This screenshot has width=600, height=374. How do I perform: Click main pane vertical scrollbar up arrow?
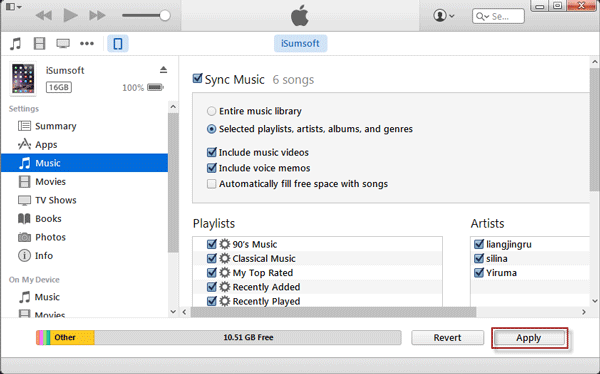[595, 62]
